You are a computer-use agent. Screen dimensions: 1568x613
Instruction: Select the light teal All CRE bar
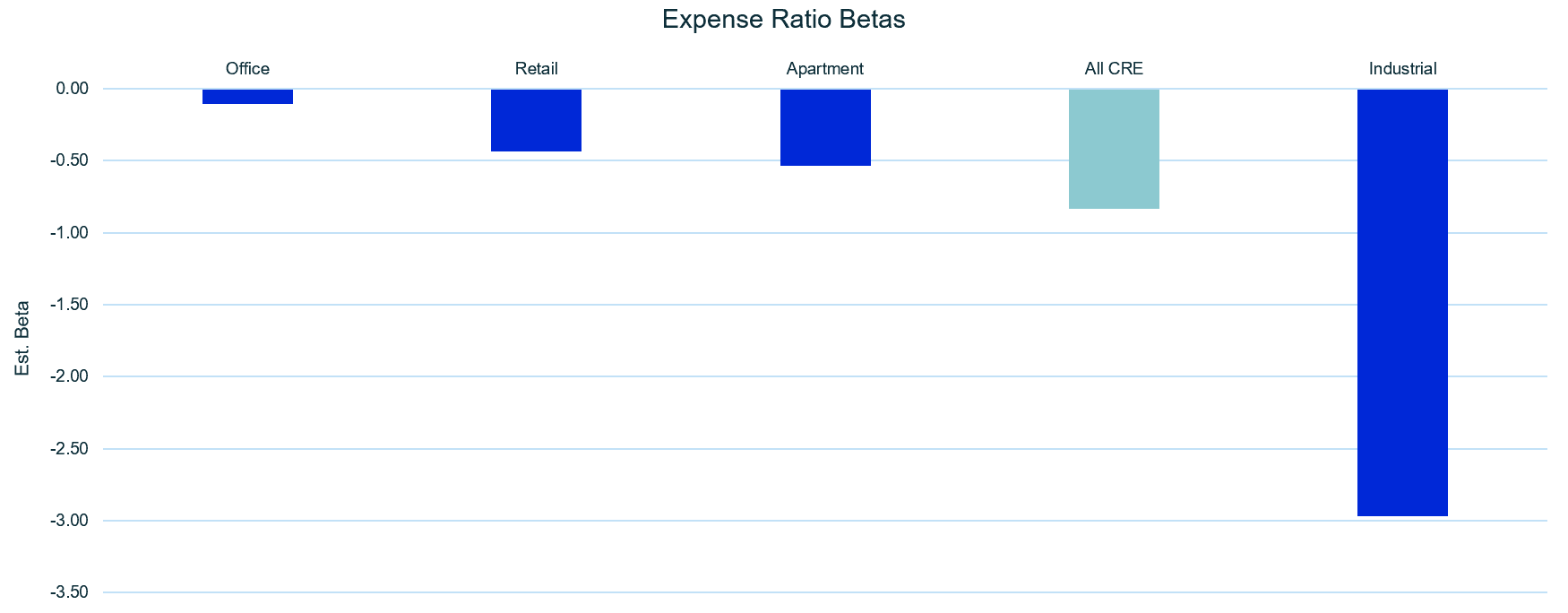click(x=1114, y=149)
